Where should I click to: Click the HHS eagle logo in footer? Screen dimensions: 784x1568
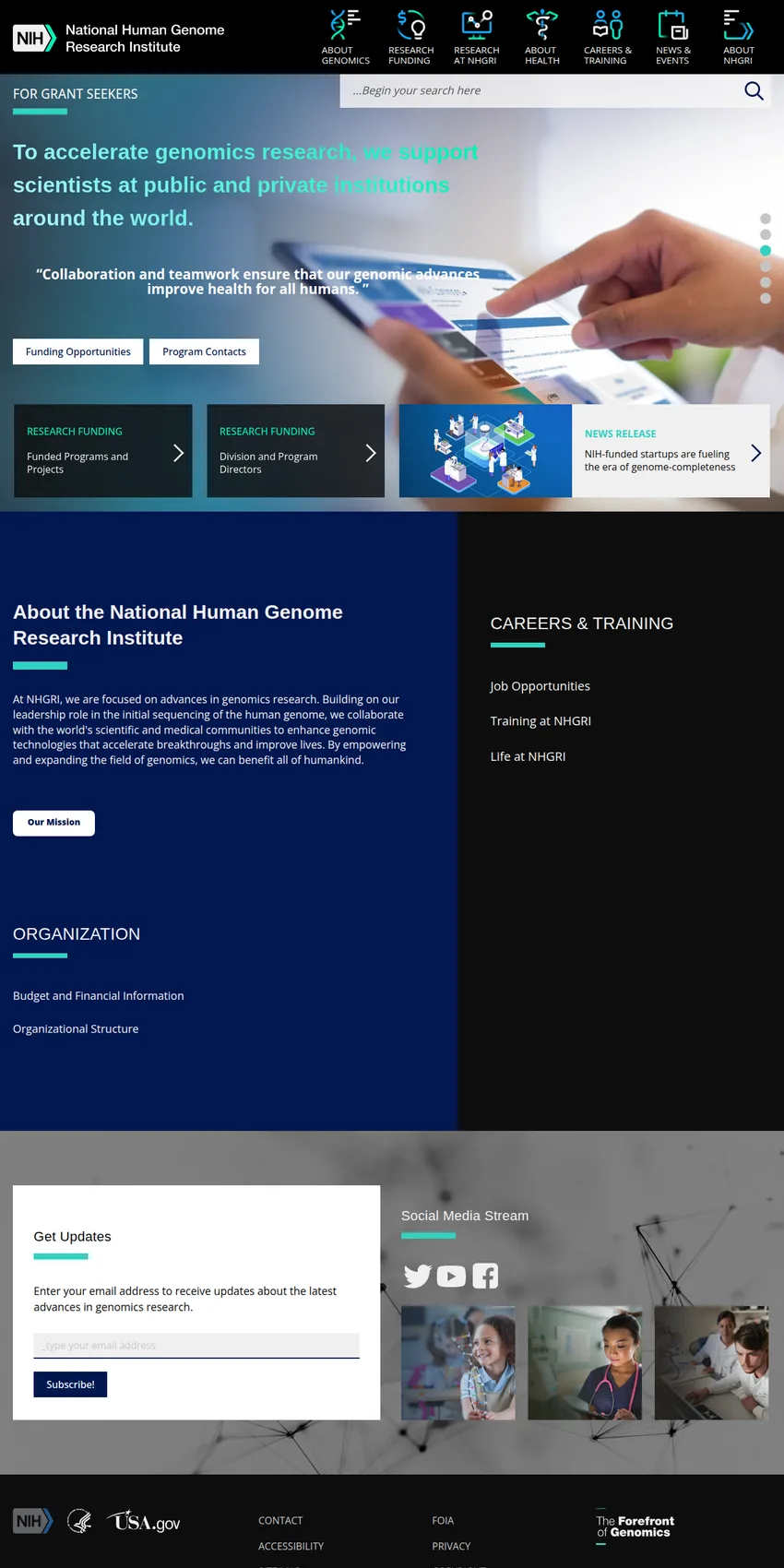click(x=80, y=1521)
